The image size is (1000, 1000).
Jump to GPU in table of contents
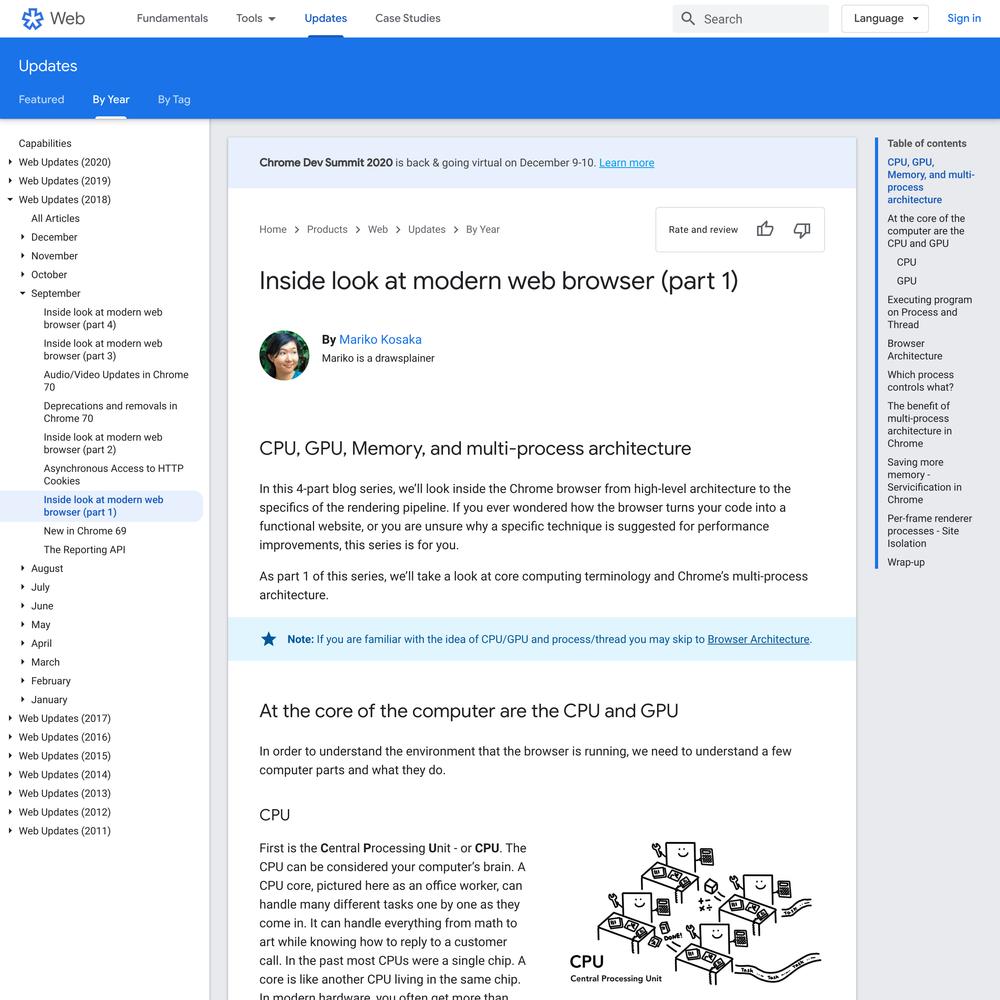906,281
